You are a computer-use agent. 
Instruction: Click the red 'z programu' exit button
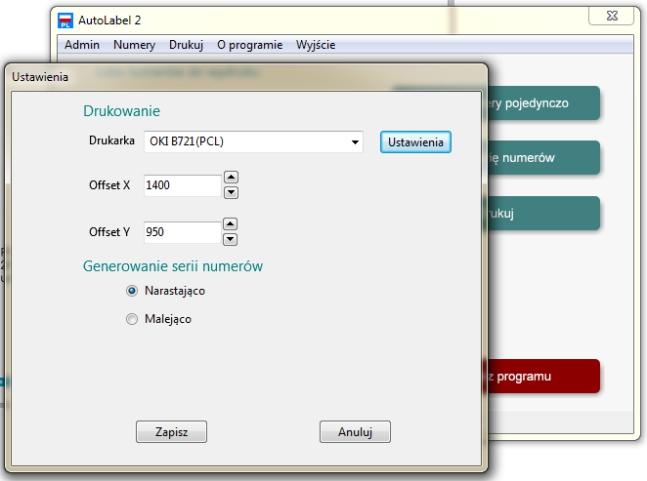point(543,376)
